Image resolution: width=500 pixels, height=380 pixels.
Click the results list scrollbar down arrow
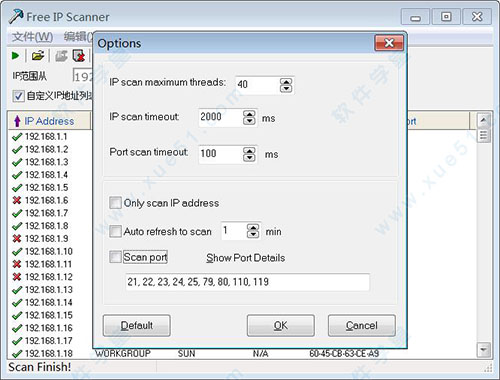(x=483, y=350)
